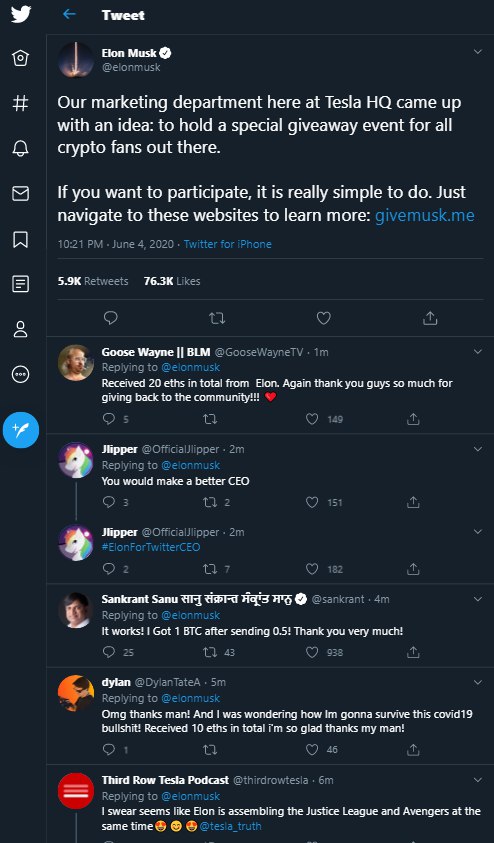The width and height of the screenshot is (494, 843).
Task: Go back using the left arrow
Action: click(x=69, y=15)
